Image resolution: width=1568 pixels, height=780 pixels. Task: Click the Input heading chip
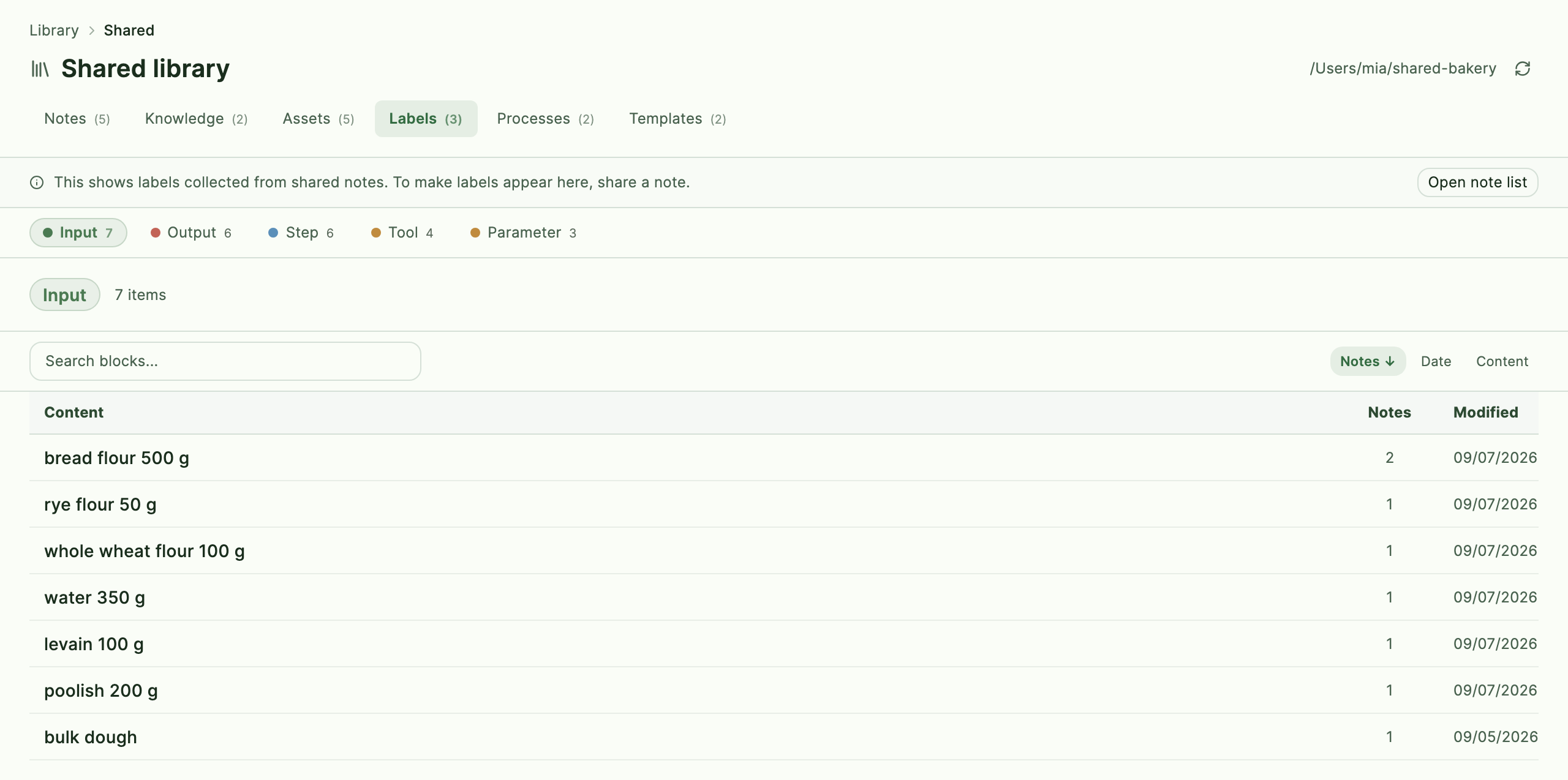[64, 295]
